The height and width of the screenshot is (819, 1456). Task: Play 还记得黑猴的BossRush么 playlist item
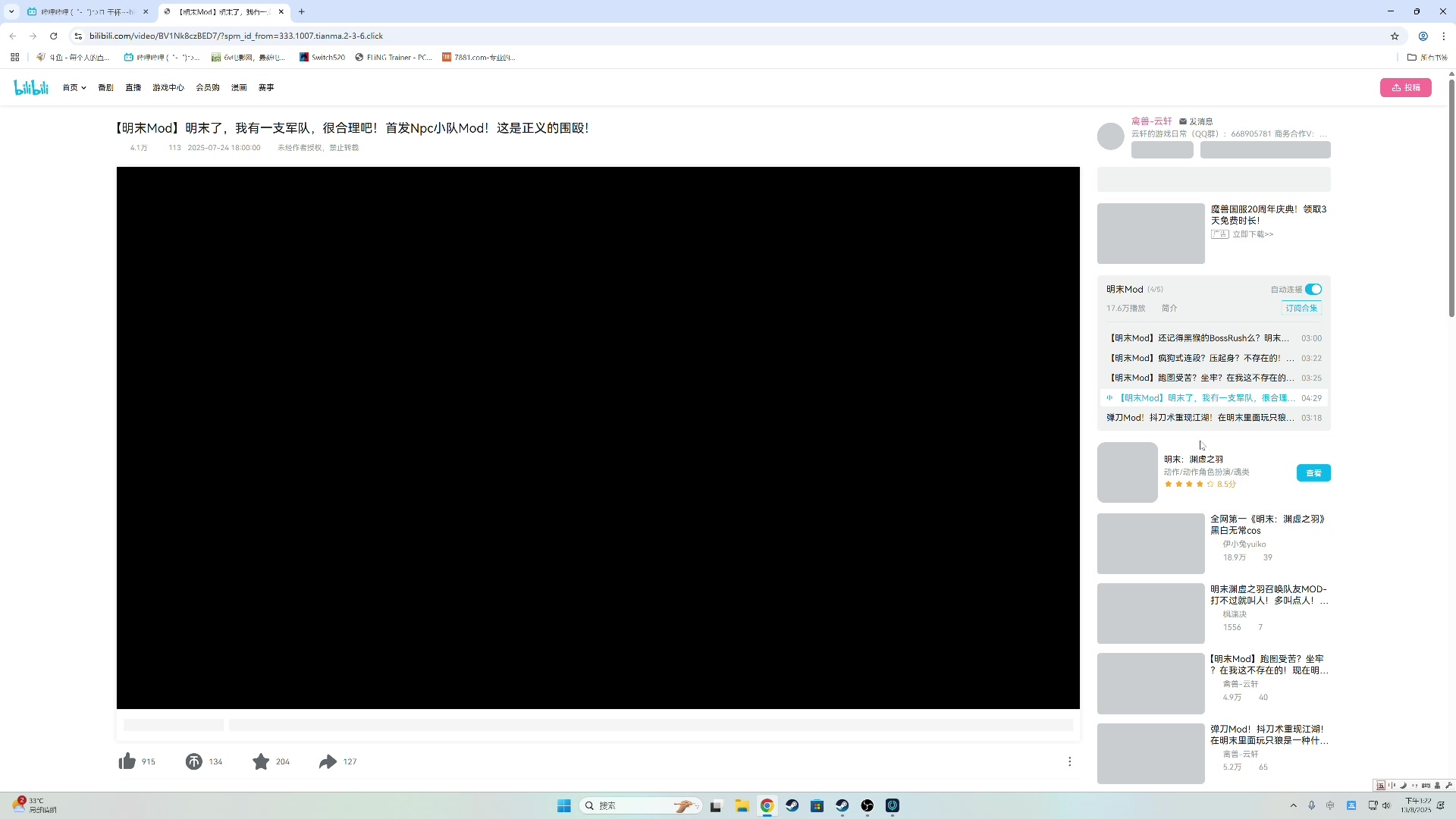(x=1213, y=338)
